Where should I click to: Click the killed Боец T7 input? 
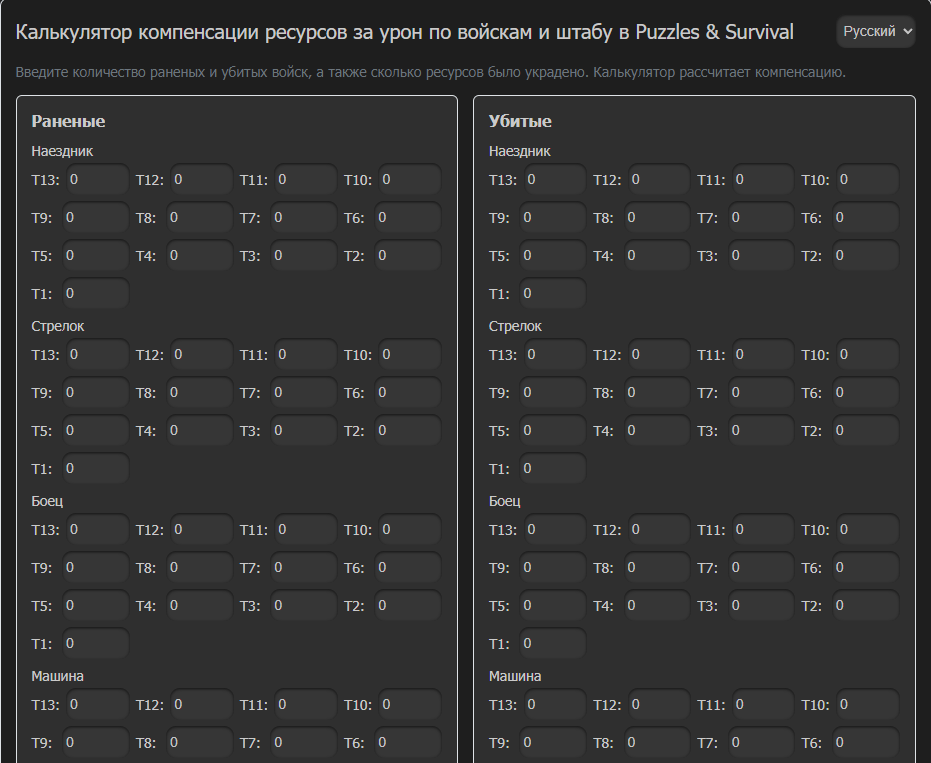click(761, 568)
